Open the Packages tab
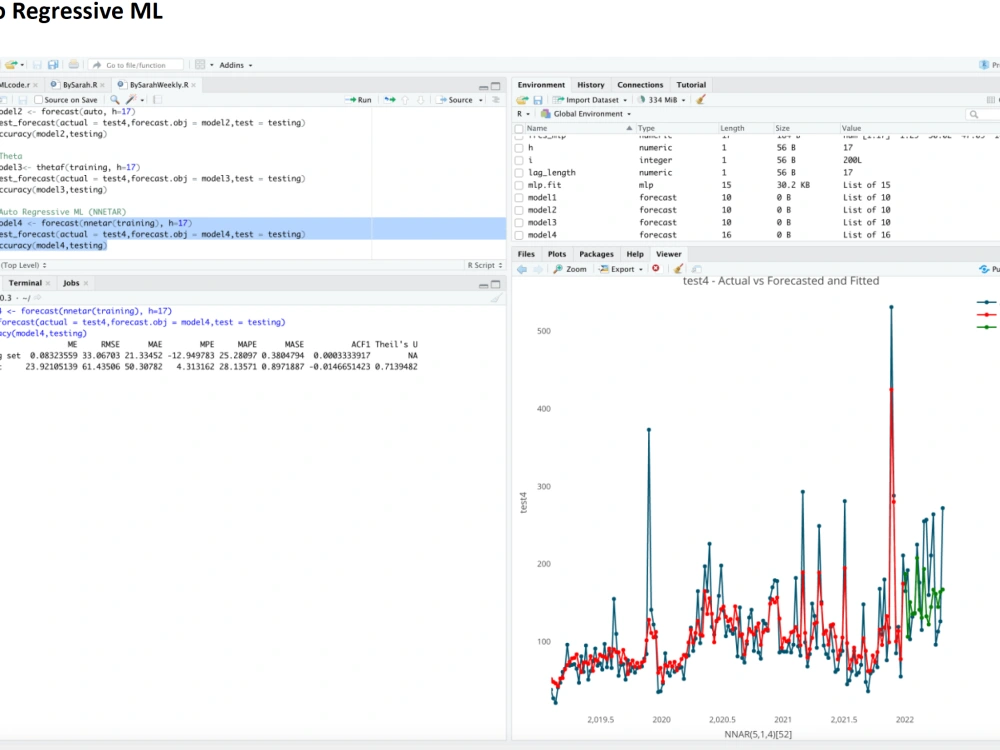The image size is (1000, 750). click(x=596, y=254)
